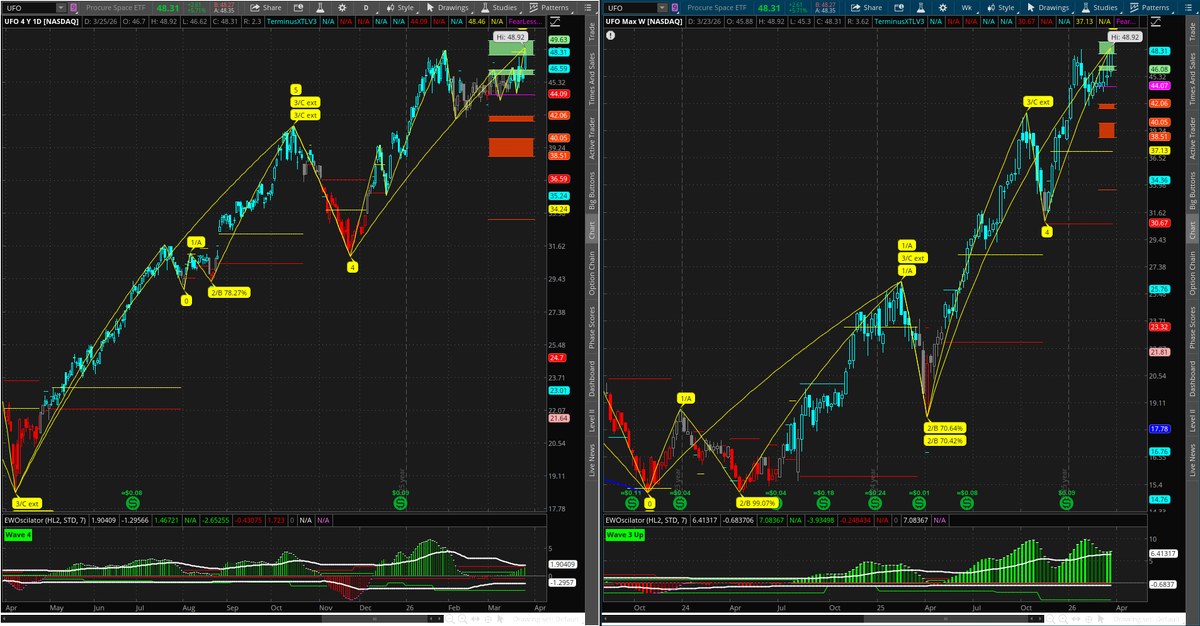
Task: Click icon right of Share in right chart
Action: [x=899, y=8]
